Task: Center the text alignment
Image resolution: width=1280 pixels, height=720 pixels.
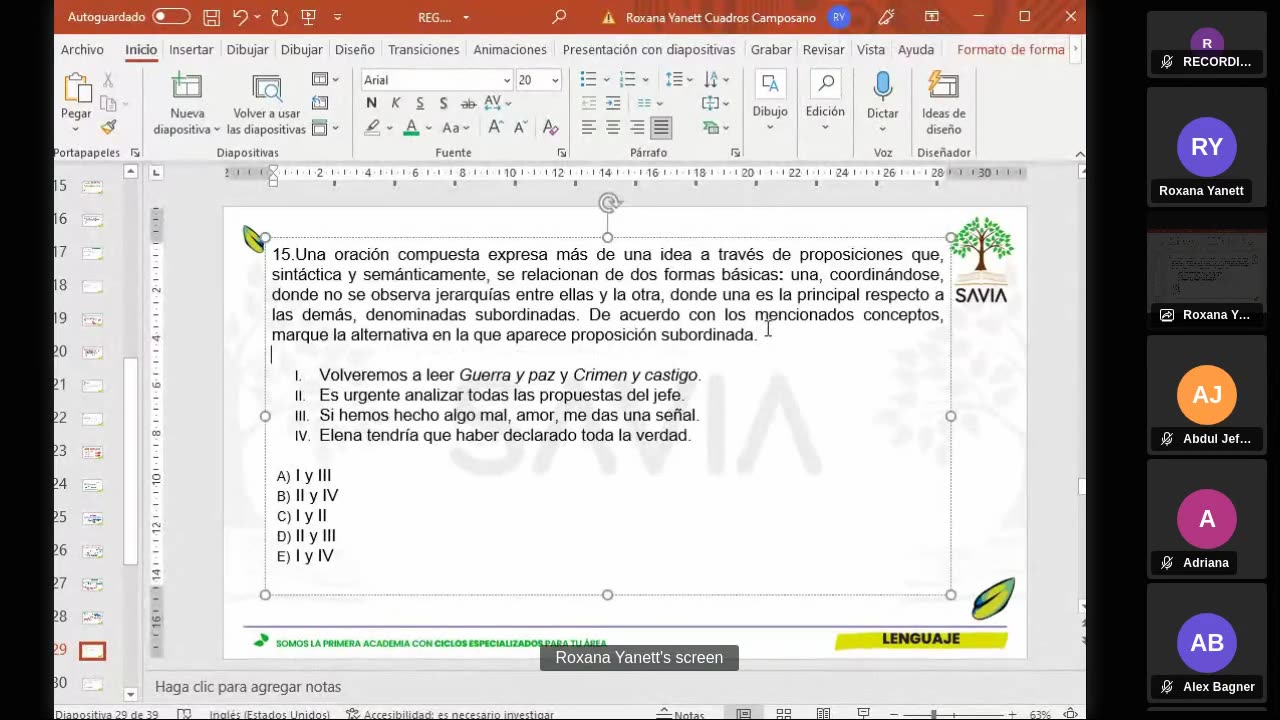Action: [x=613, y=128]
